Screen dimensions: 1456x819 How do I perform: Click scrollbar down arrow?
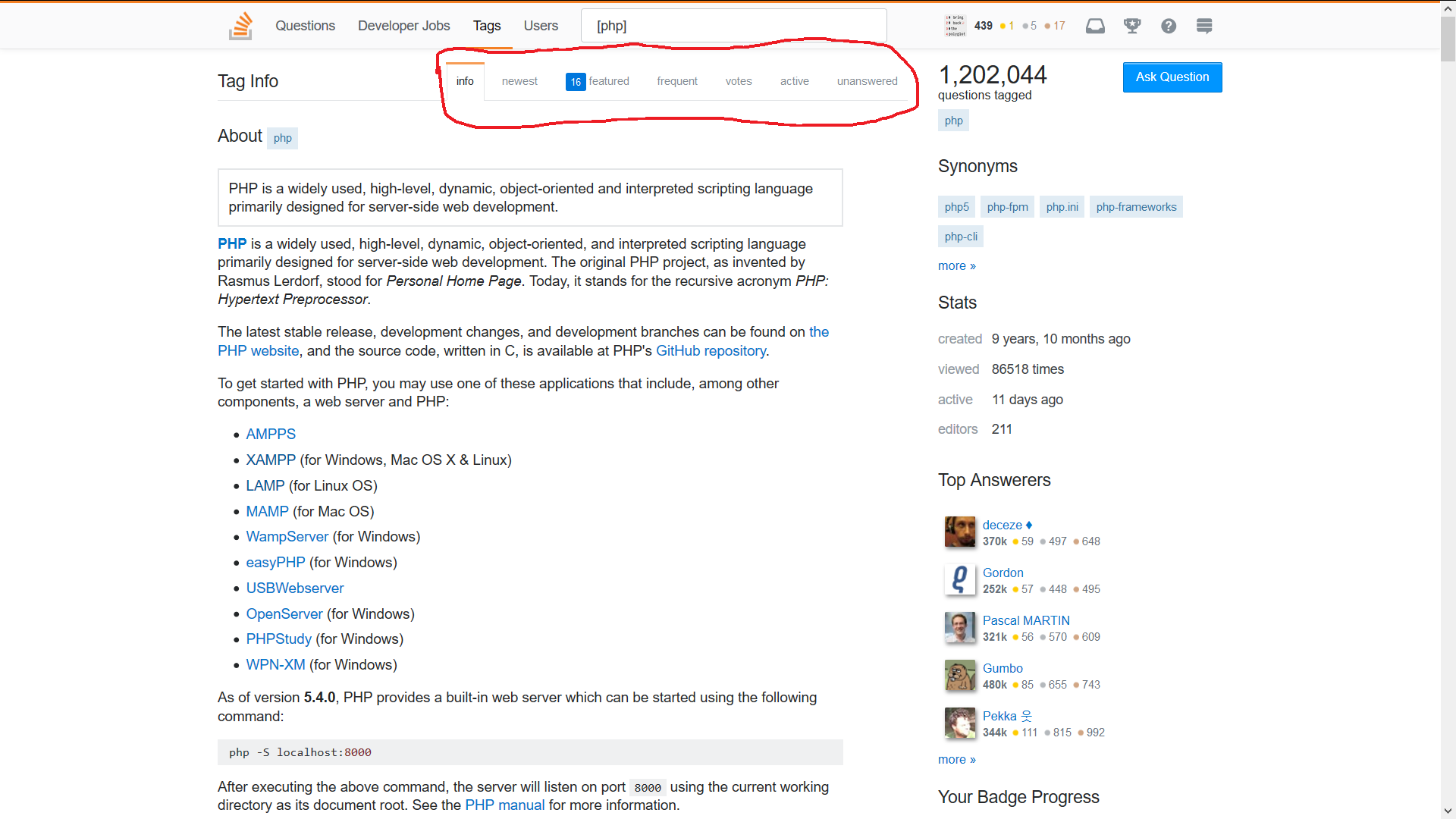point(1448,811)
